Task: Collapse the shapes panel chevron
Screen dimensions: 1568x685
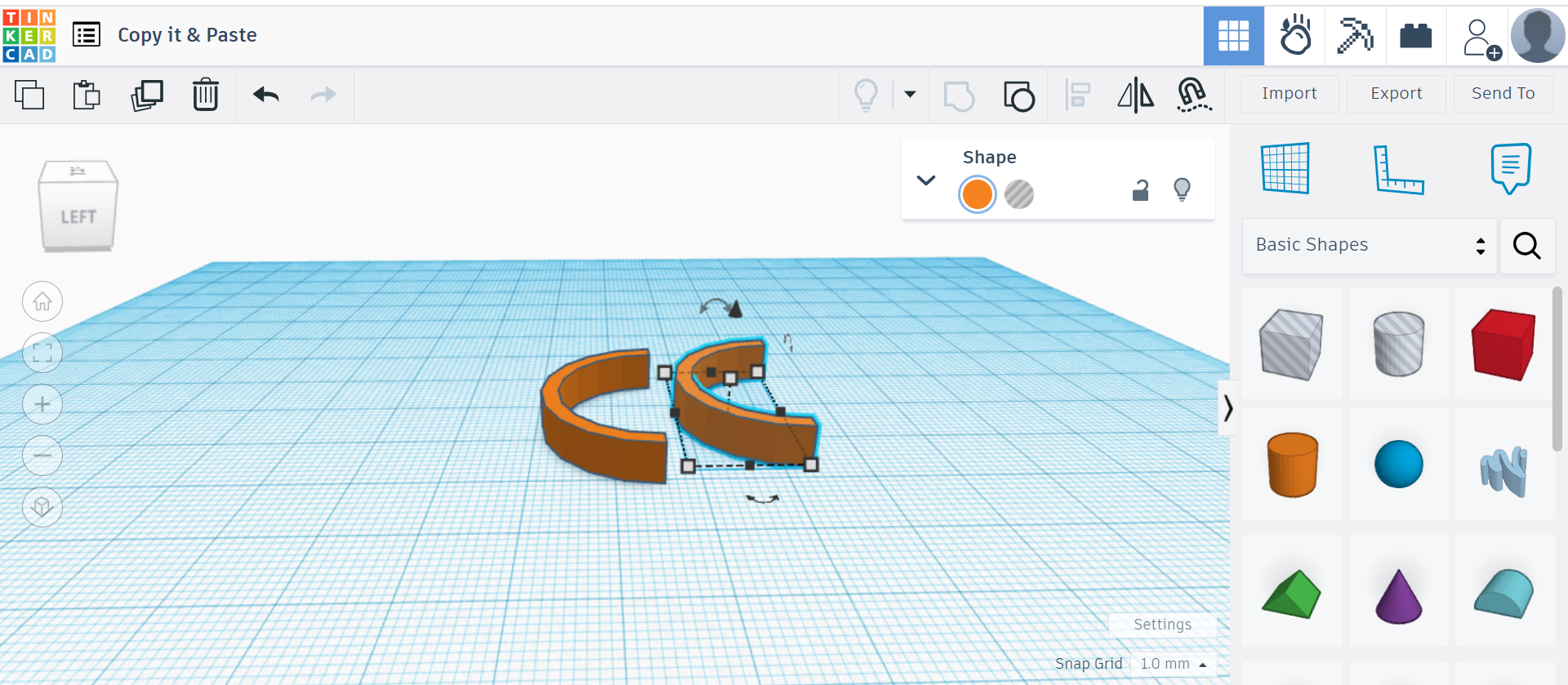Action: [x=1227, y=407]
